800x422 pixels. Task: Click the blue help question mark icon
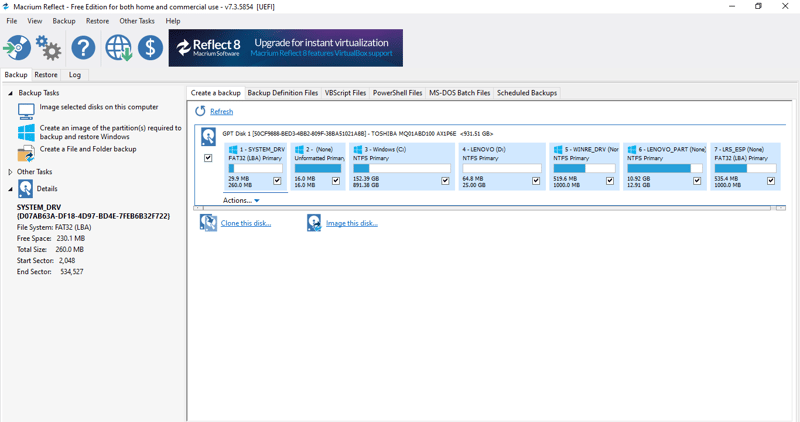click(83, 47)
